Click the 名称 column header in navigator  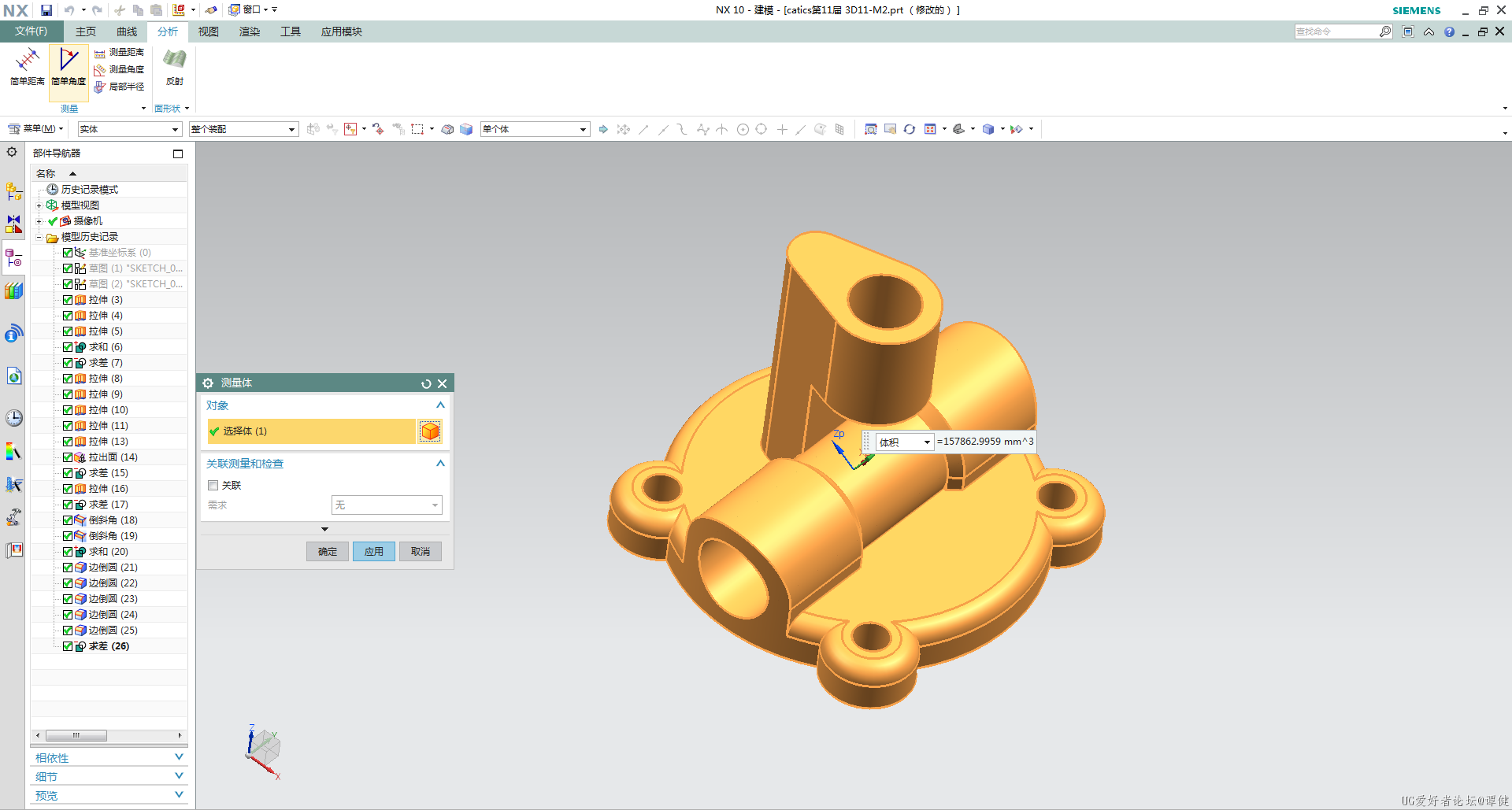point(109,173)
